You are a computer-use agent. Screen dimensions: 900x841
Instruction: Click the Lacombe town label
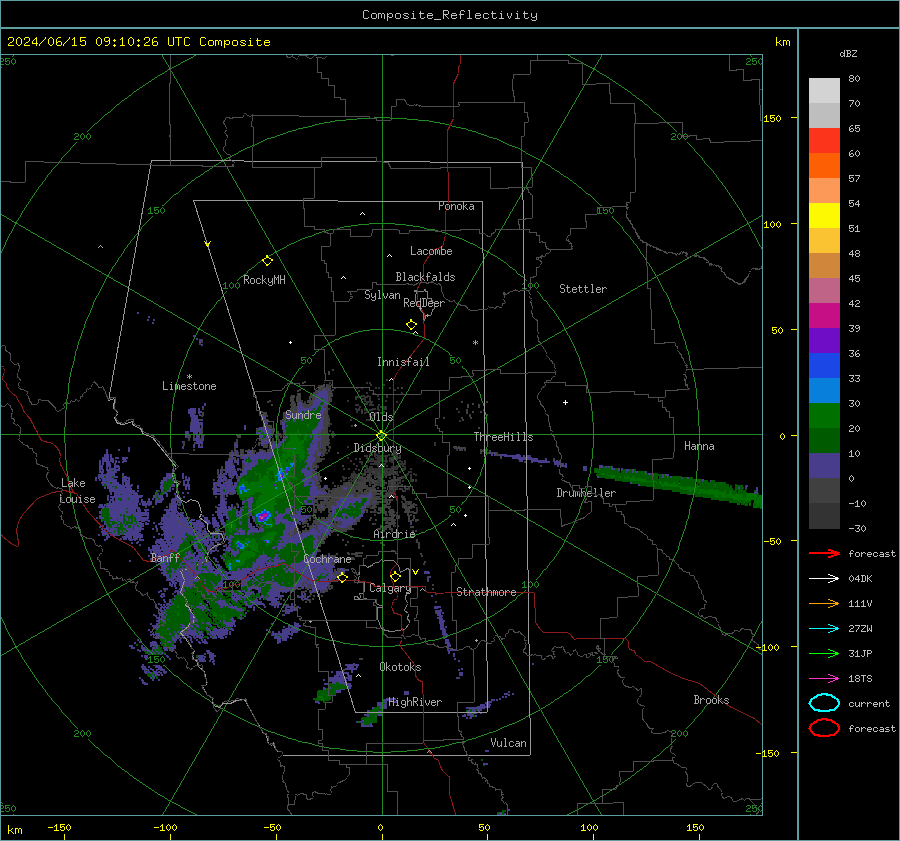[x=431, y=251]
